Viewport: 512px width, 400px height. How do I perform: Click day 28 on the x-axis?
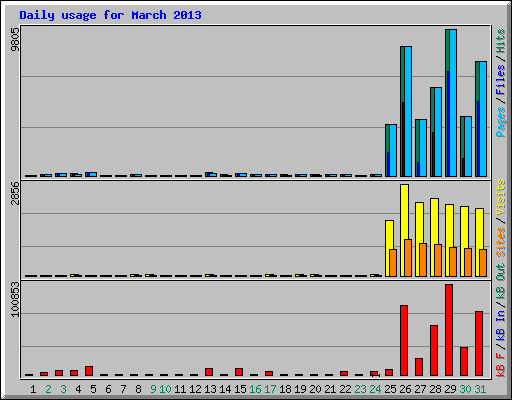435,389
